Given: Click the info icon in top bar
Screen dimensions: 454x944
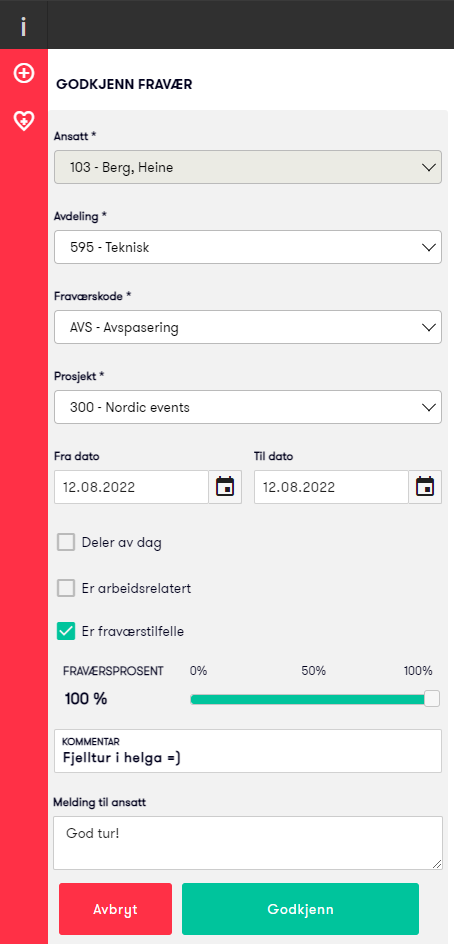Looking at the screenshot, I should (23, 26).
